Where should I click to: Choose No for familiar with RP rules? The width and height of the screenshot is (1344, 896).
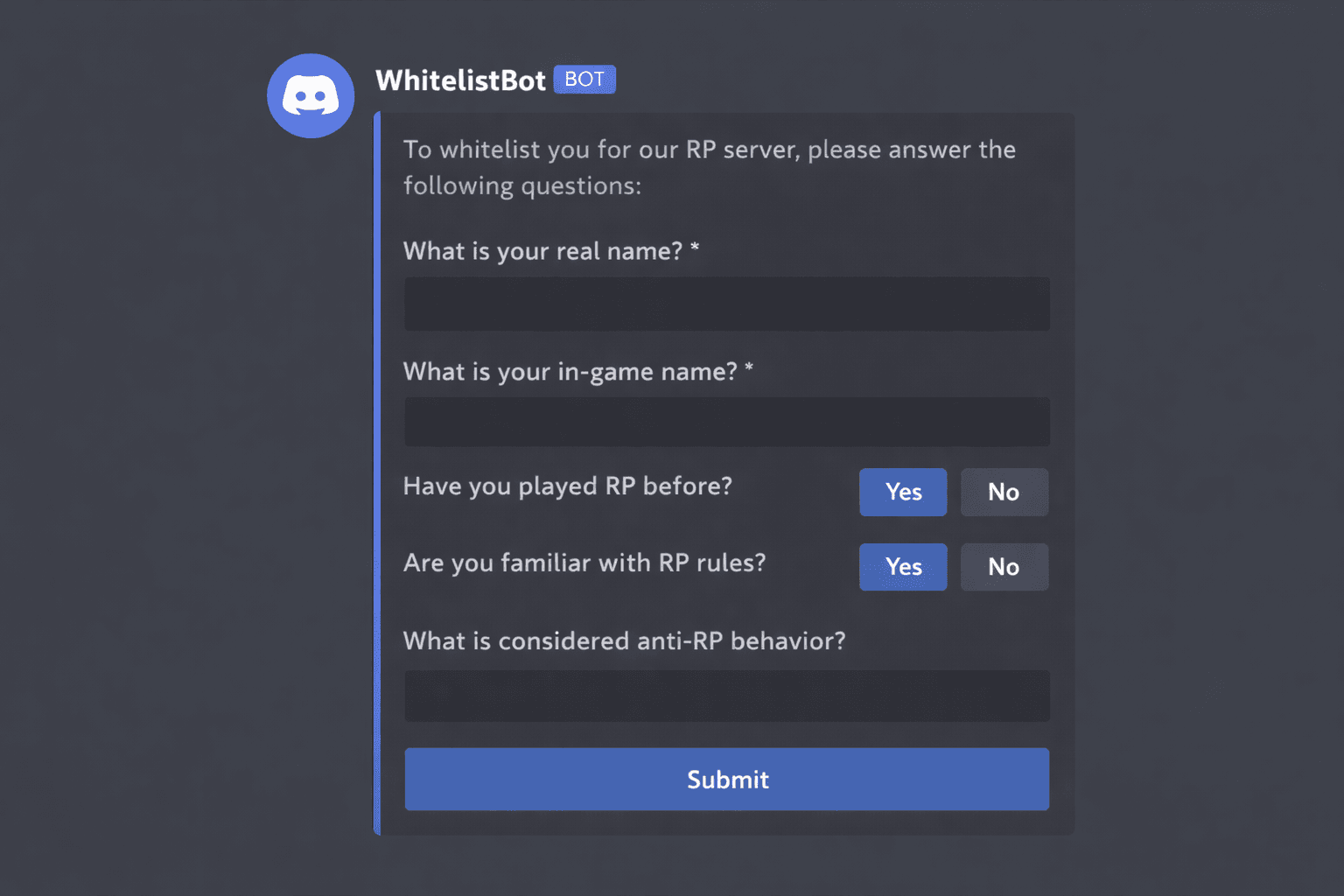[1004, 567]
